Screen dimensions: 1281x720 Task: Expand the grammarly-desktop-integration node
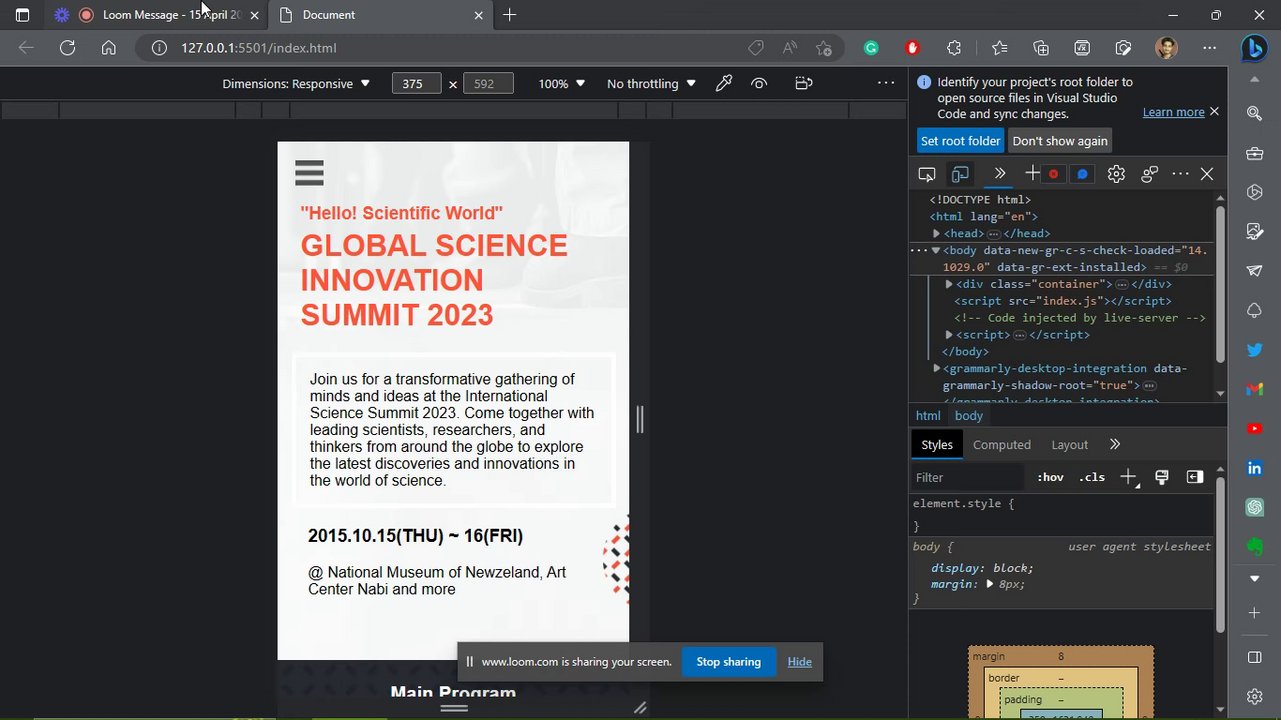coord(936,368)
